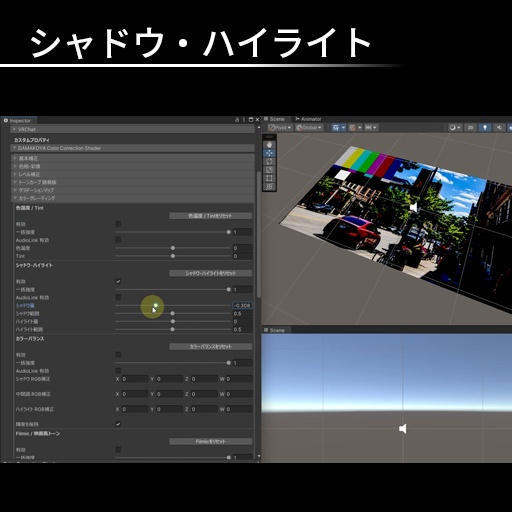Open grid visibility dropdown arrow
The height and width of the screenshot is (512, 512).
tap(343, 128)
